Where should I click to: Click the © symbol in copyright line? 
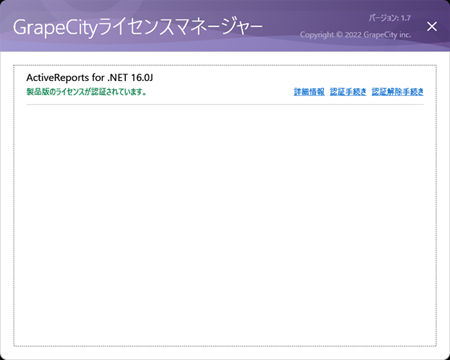[x=339, y=35]
